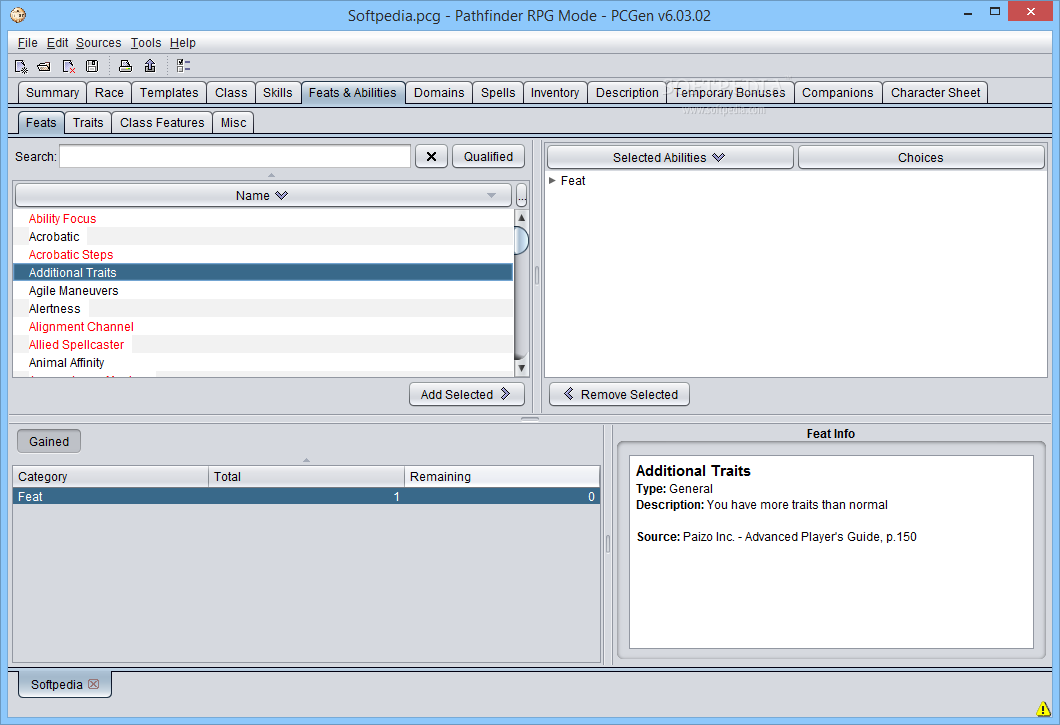This screenshot has width=1060, height=725.
Task: Switch to the Summary tab
Action: [x=52, y=93]
